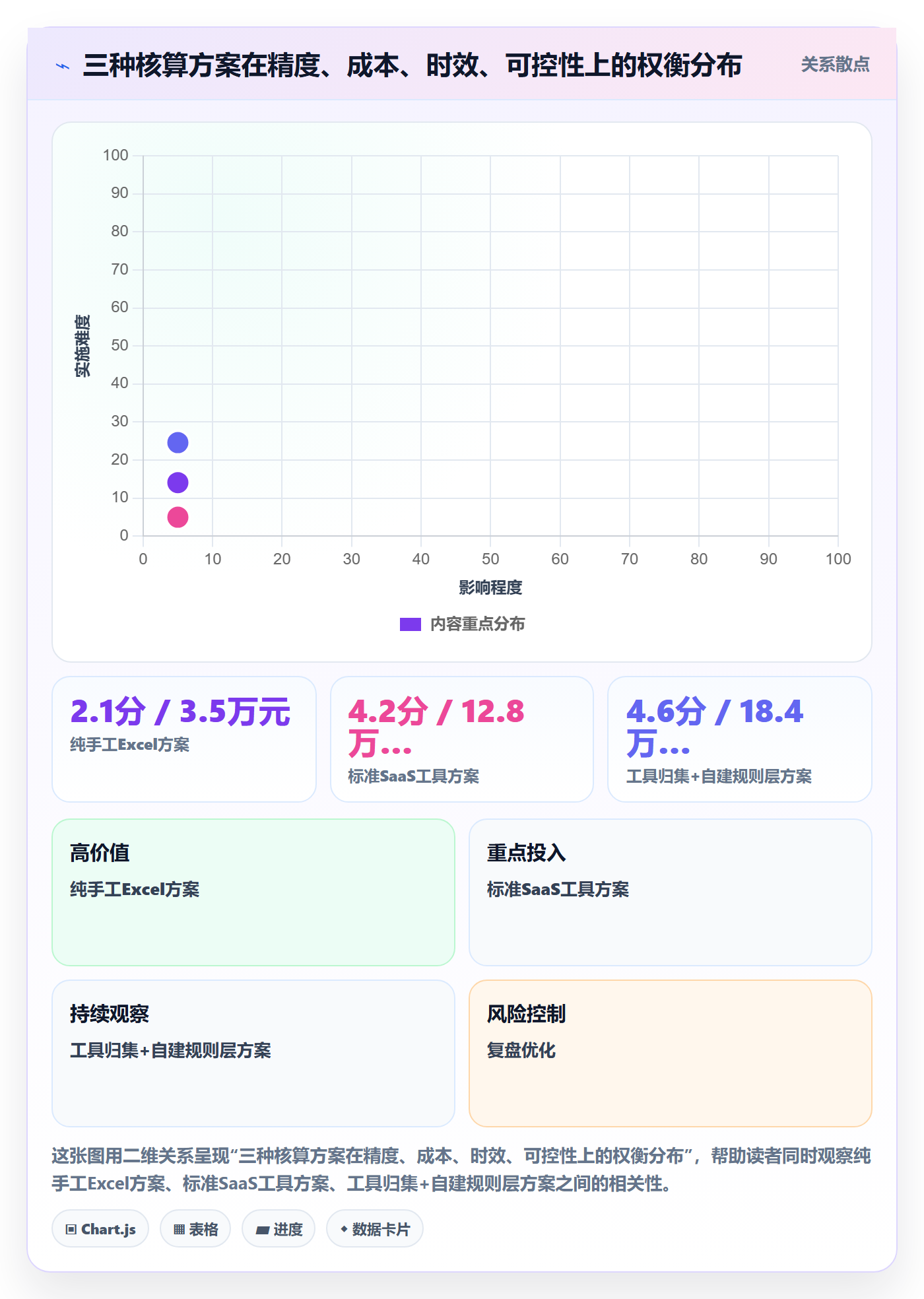Click the Chart.js tag chip
Screen dimensions: 924x1299
[100, 1229]
